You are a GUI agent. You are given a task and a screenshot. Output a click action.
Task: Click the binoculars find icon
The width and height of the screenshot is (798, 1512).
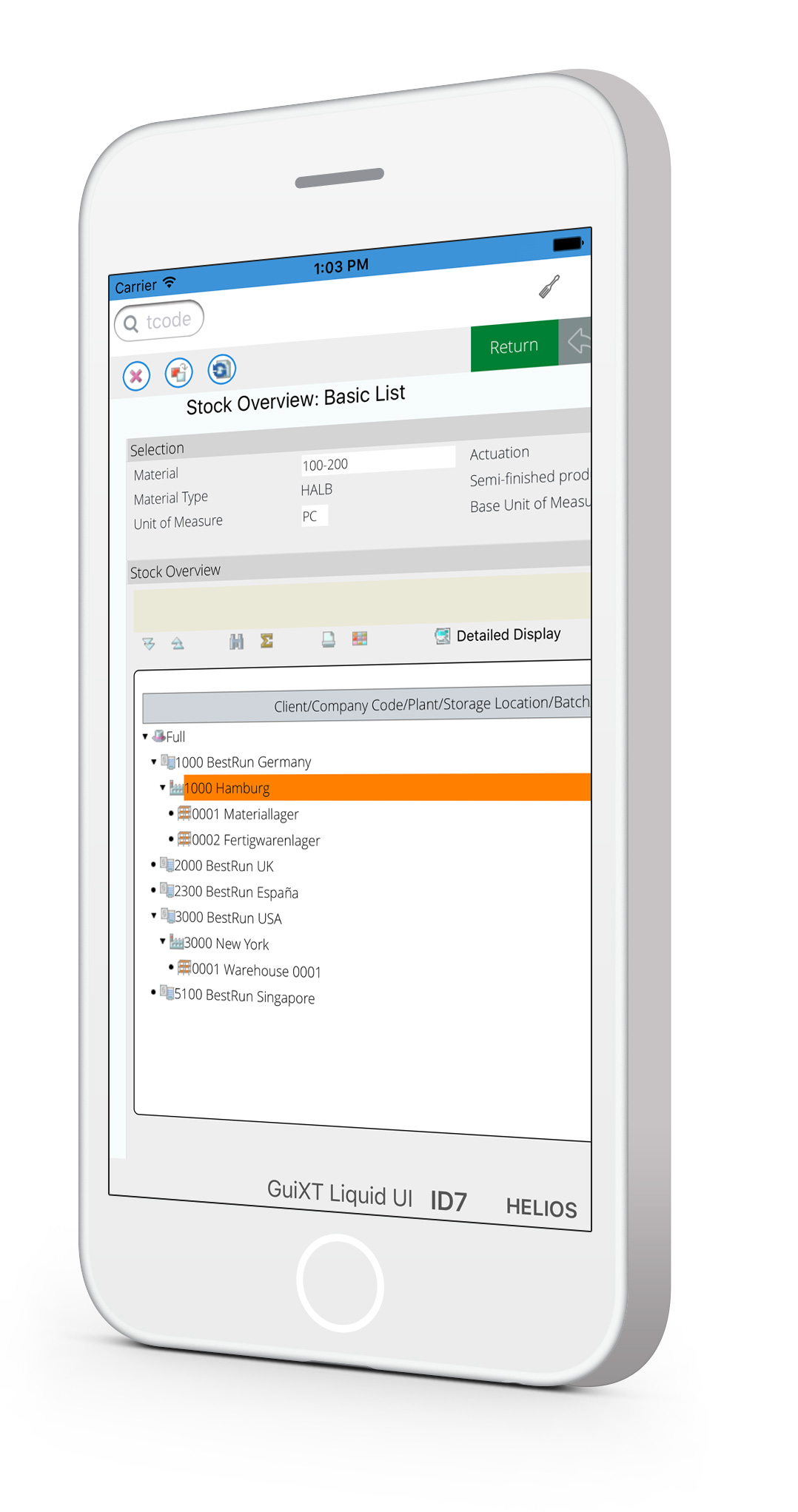[236, 642]
